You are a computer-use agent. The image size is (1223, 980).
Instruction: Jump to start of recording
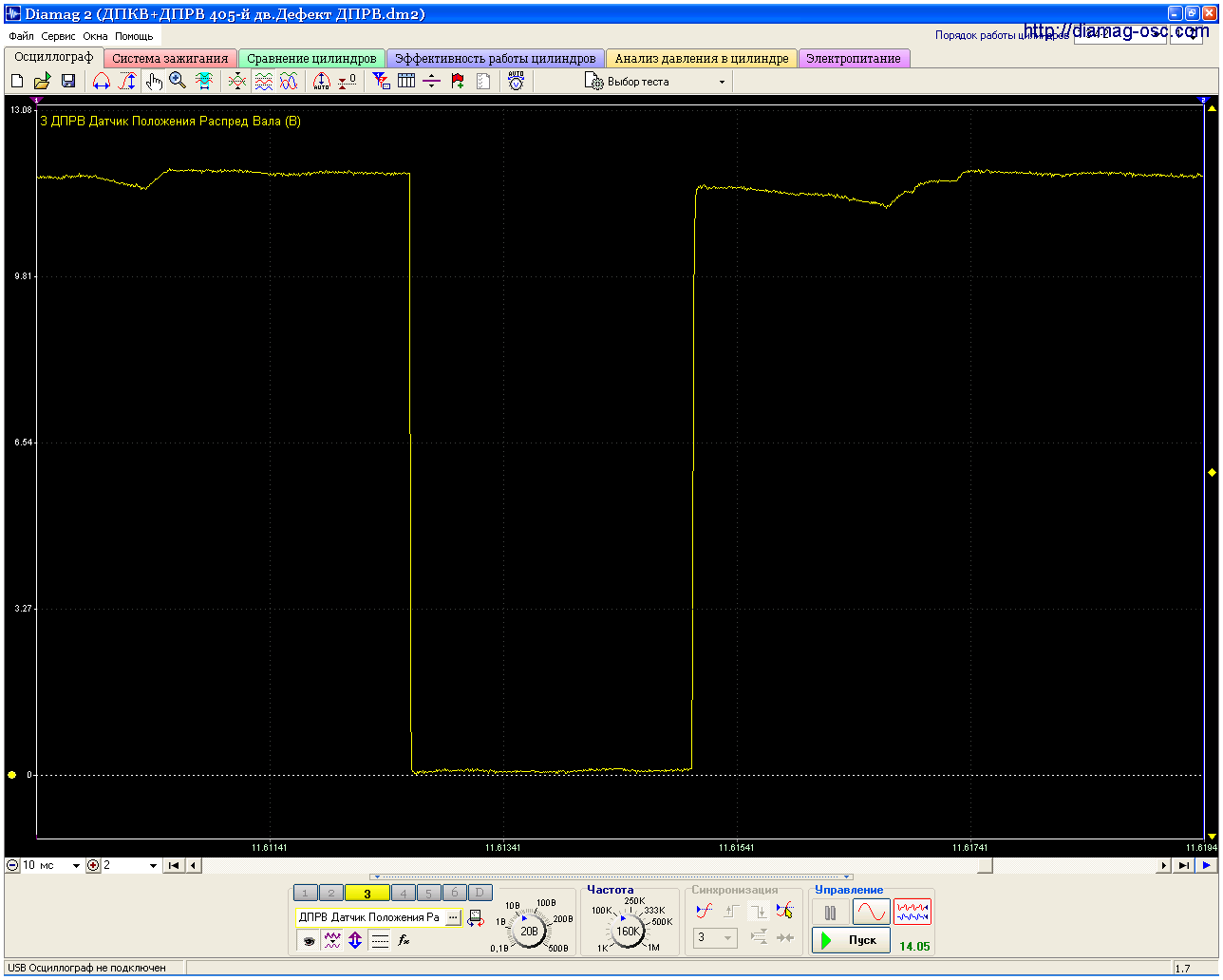pos(174,865)
